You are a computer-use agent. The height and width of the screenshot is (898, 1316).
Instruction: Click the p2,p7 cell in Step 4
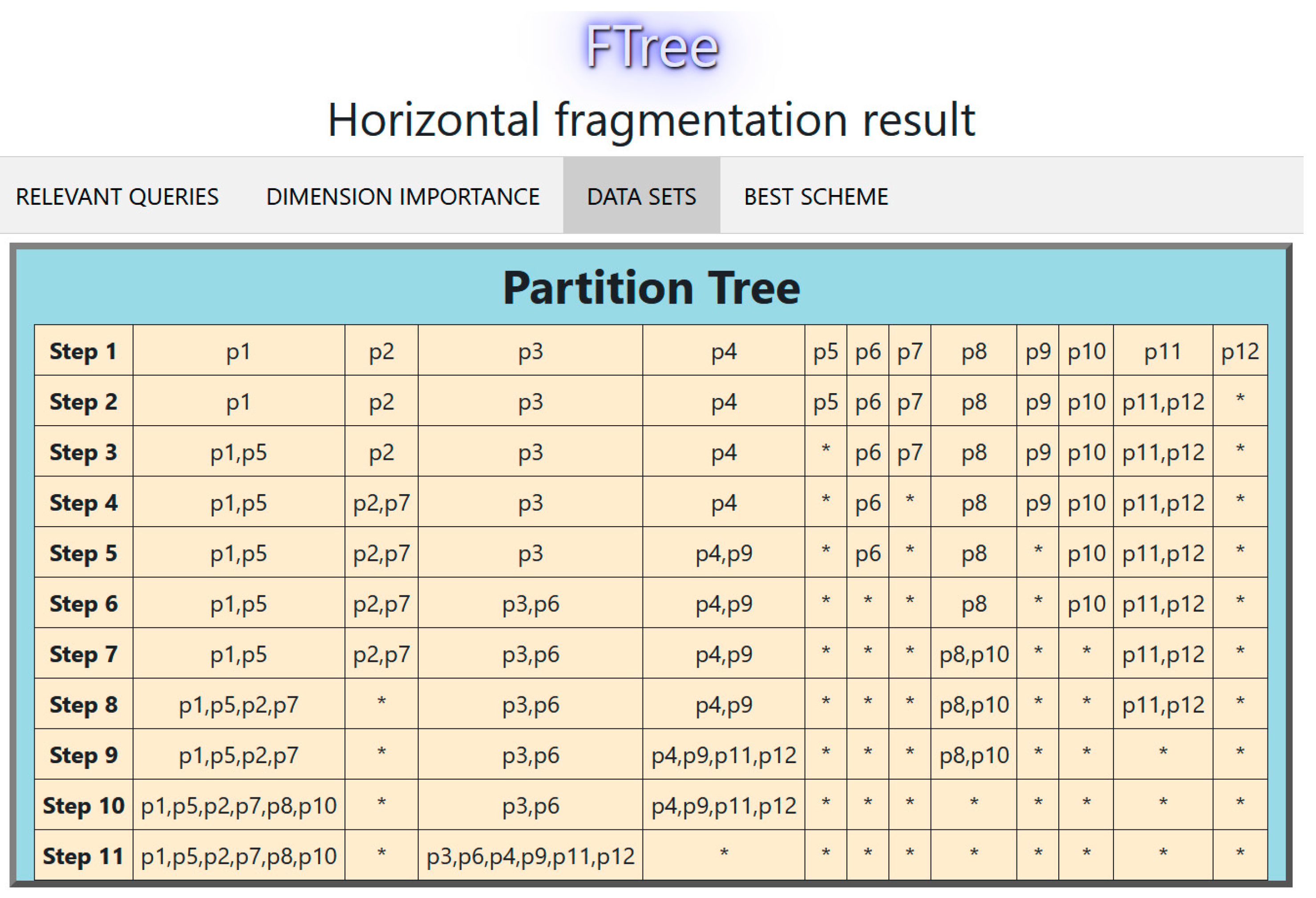pos(381,503)
